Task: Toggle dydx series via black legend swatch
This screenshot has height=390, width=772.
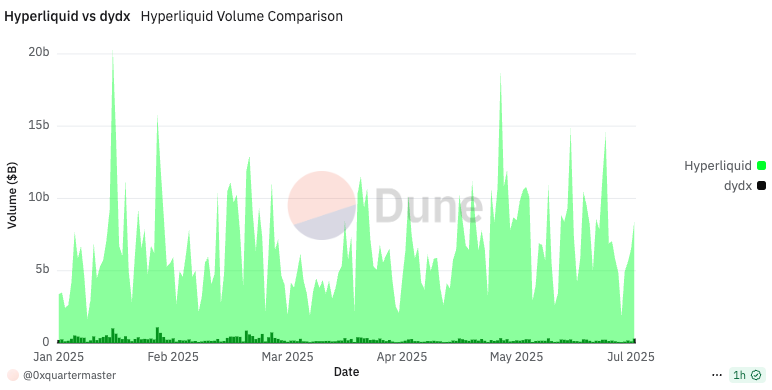Action: tap(761, 186)
